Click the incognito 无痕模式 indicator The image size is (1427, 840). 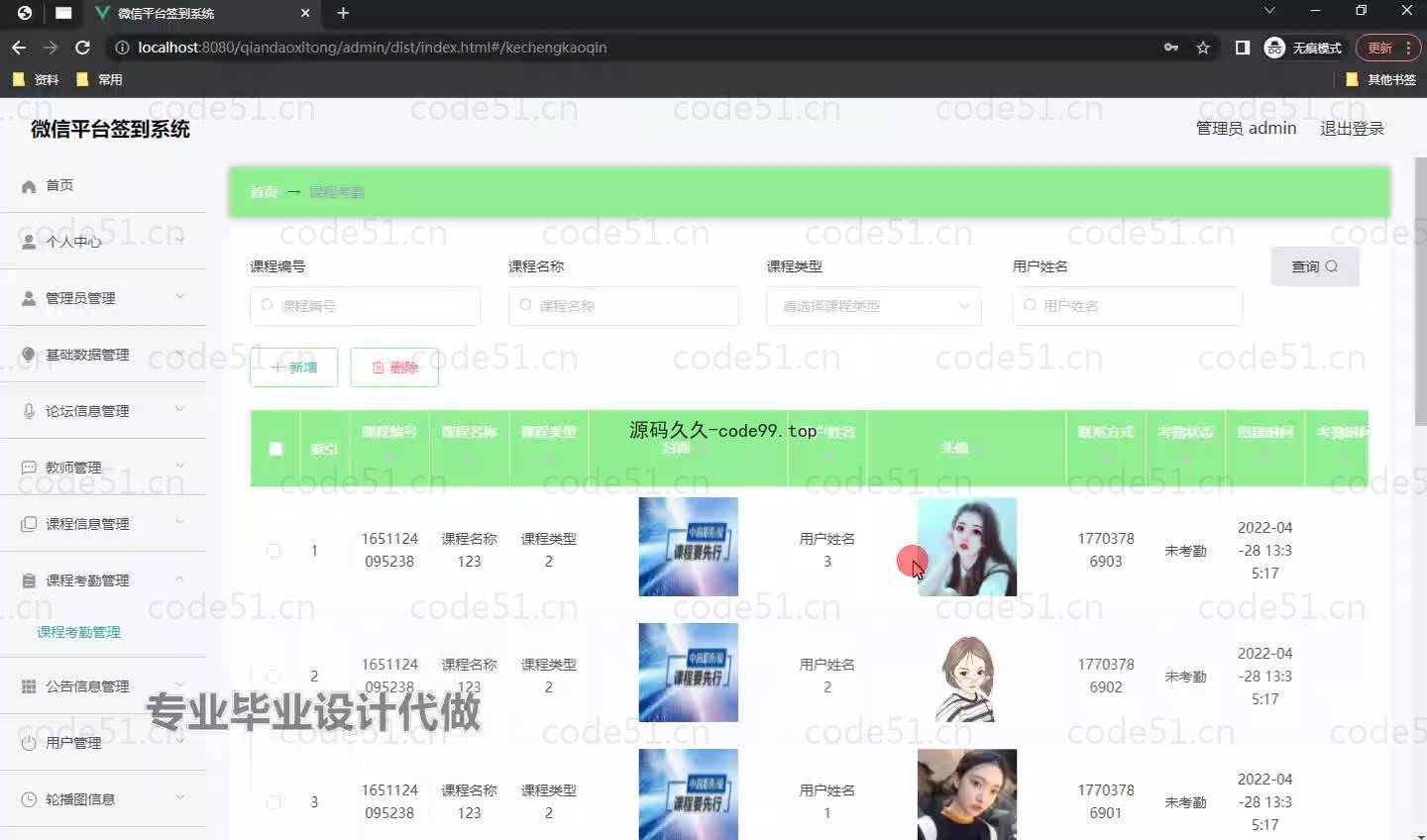coord(1303,48)
